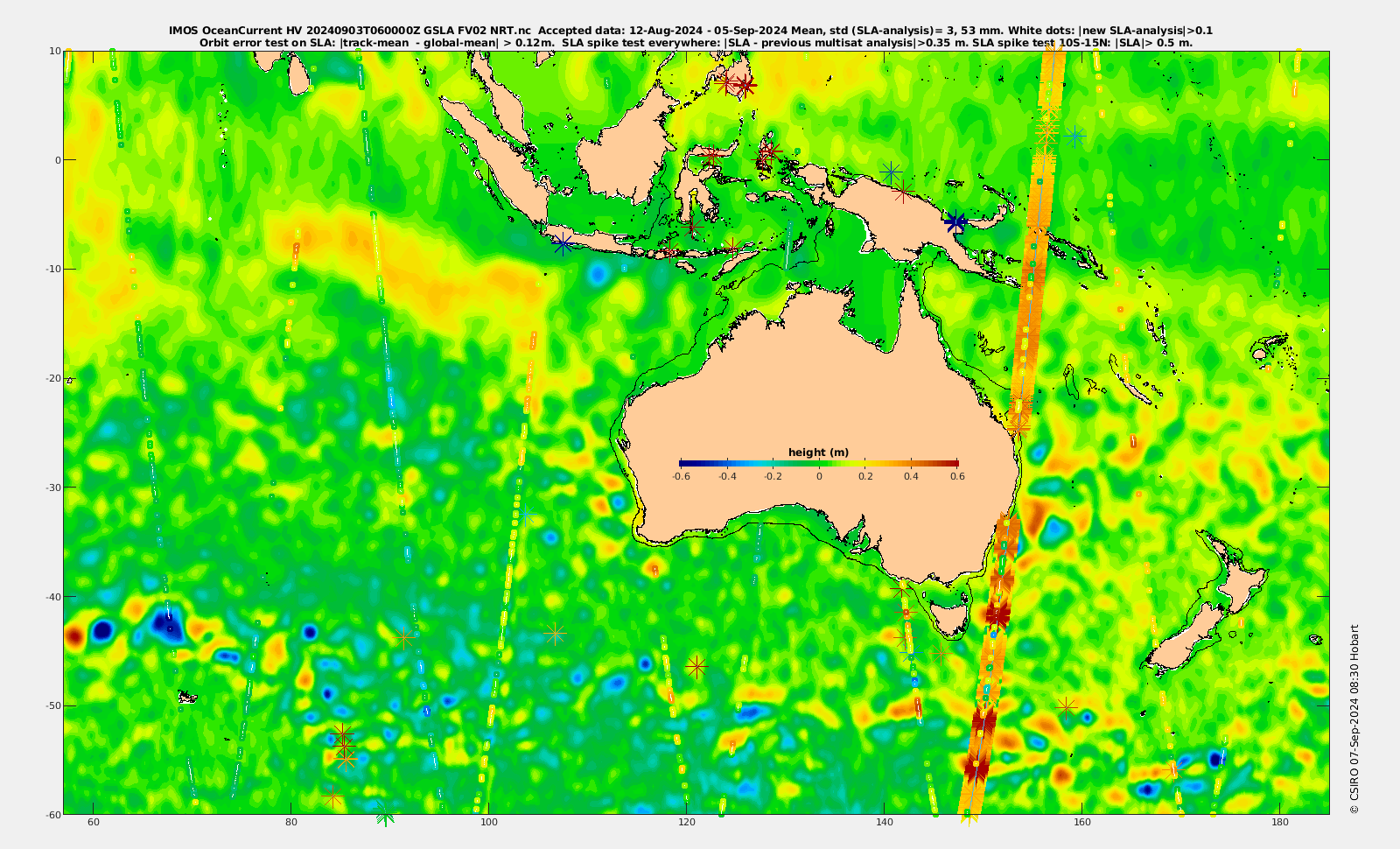Click latitude axis tick label -20
This screenshot has height=849, width=1400.
click(52, 378)
